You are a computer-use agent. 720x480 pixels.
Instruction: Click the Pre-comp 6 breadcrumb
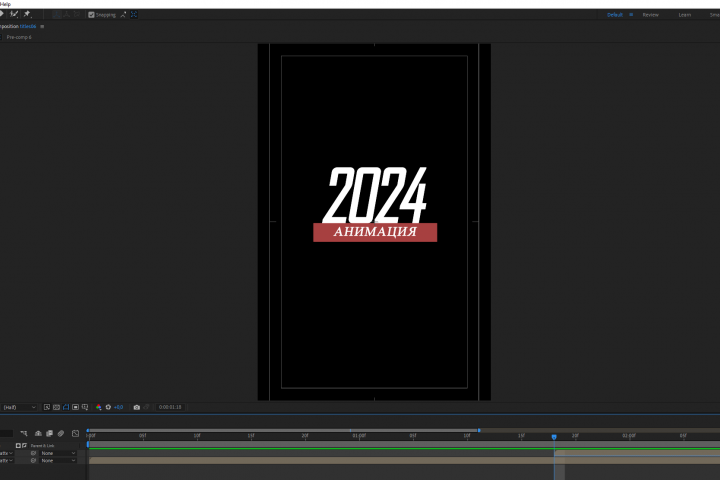(x=19, y=37)
